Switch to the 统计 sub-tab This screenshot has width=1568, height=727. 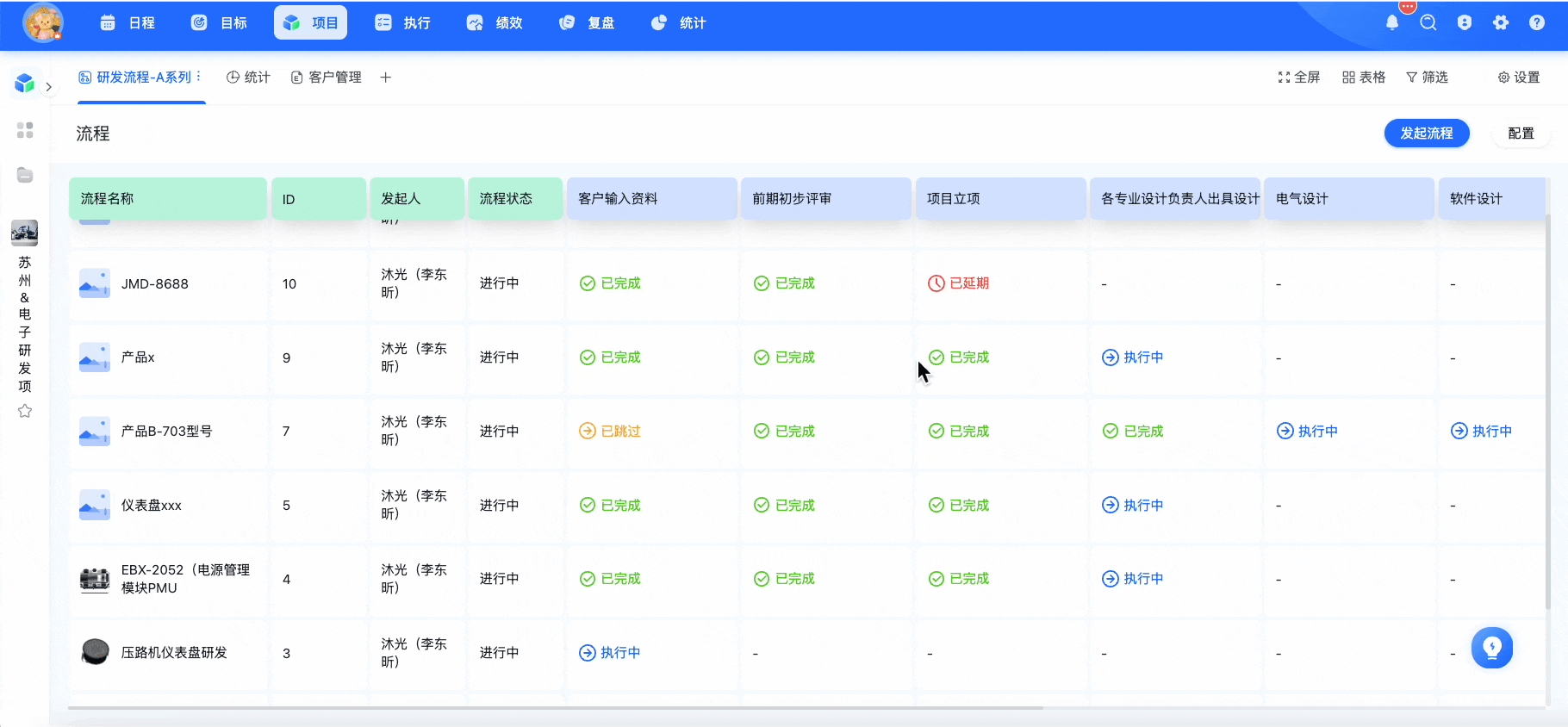click(248, 78)
